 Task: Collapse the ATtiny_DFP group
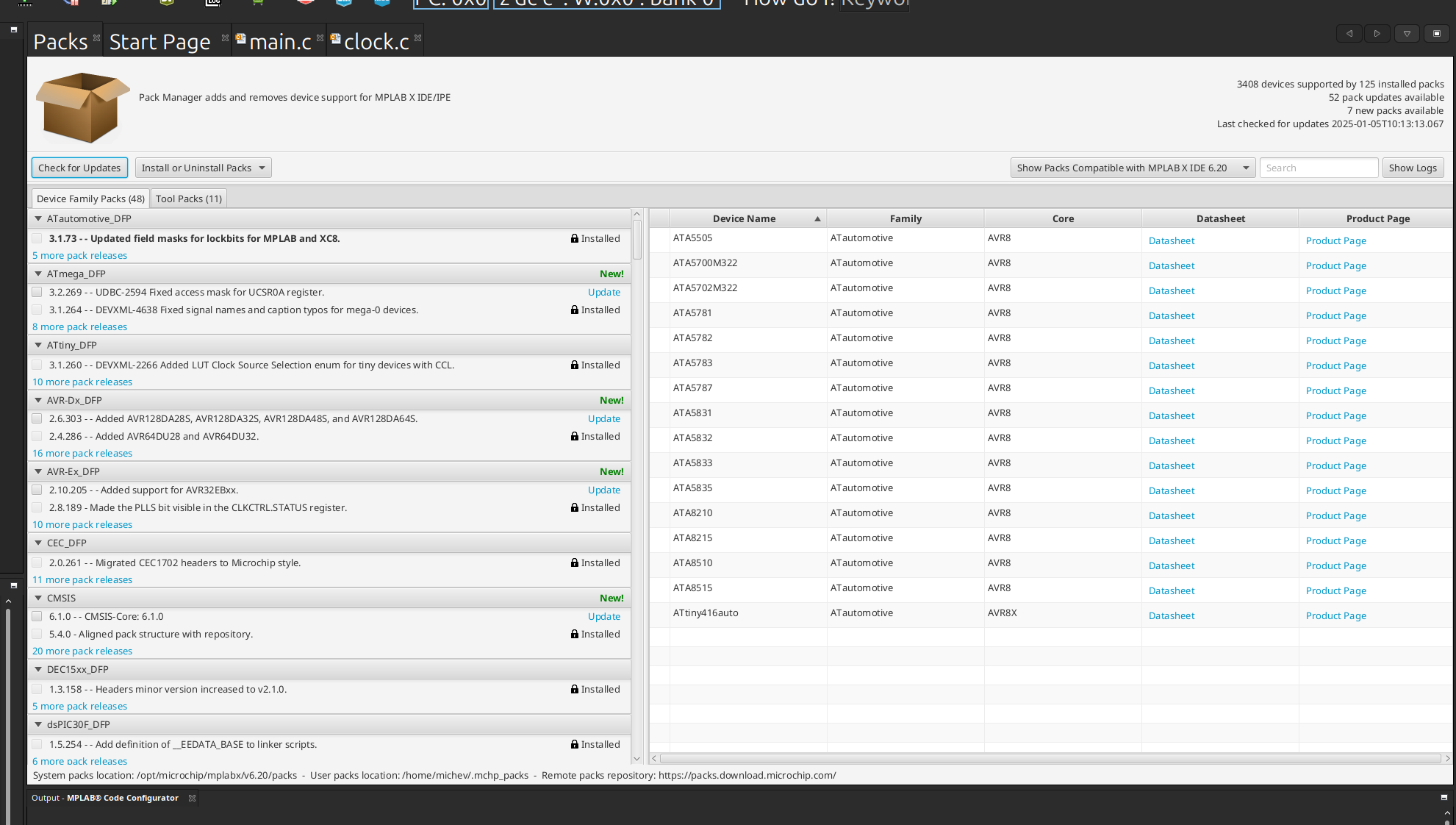[x=38, y=345]
